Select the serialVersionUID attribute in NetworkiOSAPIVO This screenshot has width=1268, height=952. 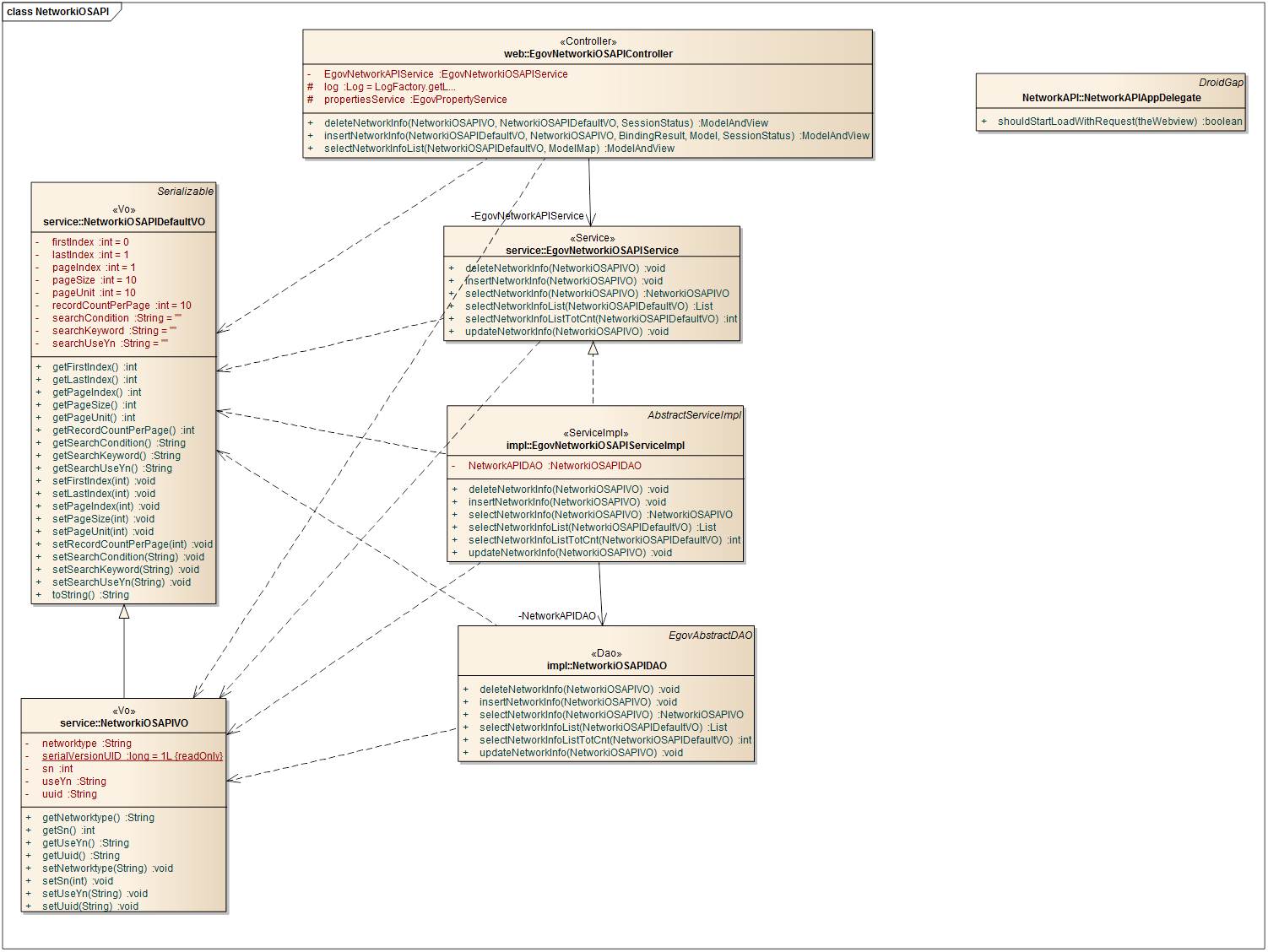tap(132, 756)
